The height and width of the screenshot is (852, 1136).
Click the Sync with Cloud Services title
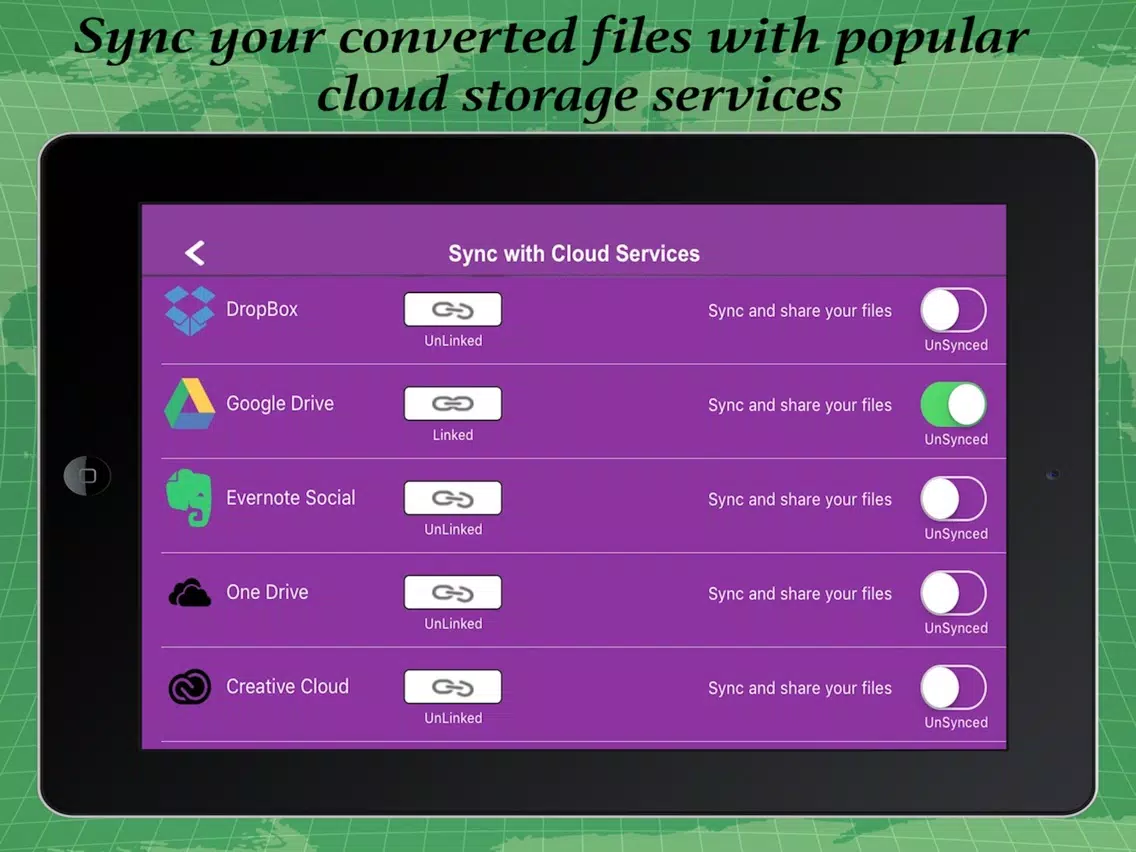(x=574, y=254)
